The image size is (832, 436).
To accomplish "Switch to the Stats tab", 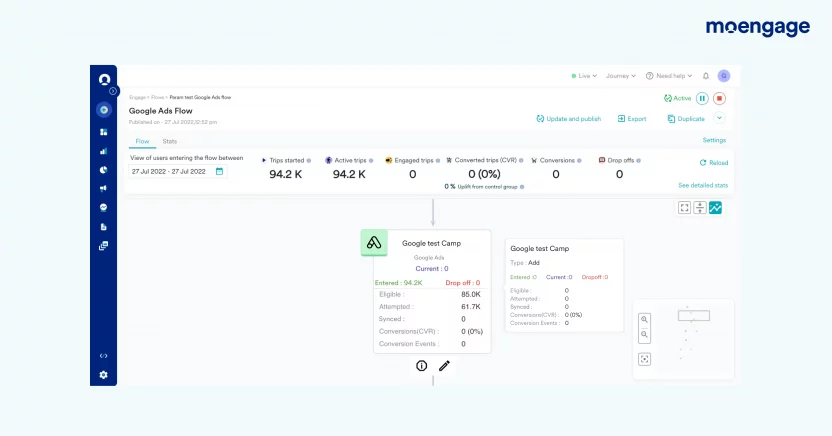I will coord(170,141).
